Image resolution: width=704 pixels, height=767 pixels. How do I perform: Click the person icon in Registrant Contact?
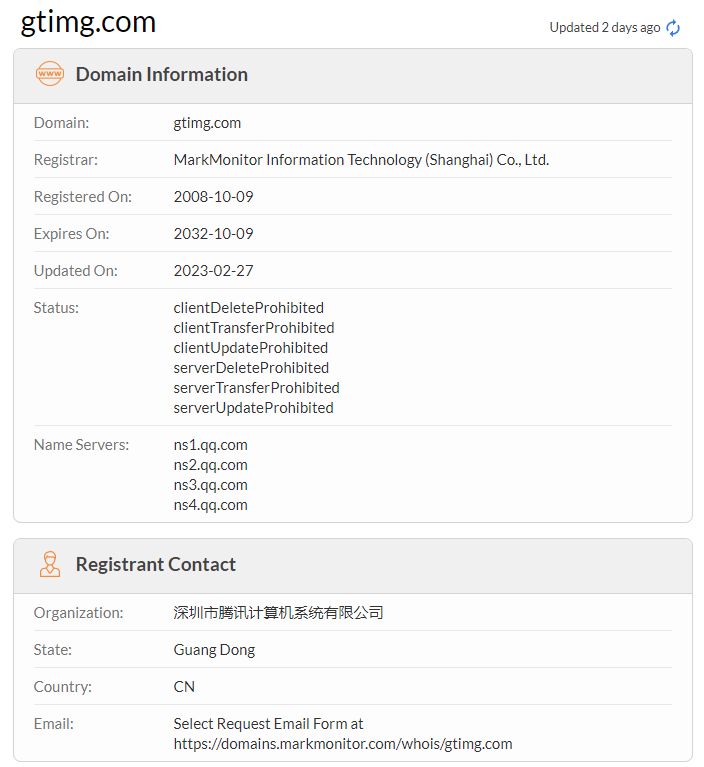point(49,564)
